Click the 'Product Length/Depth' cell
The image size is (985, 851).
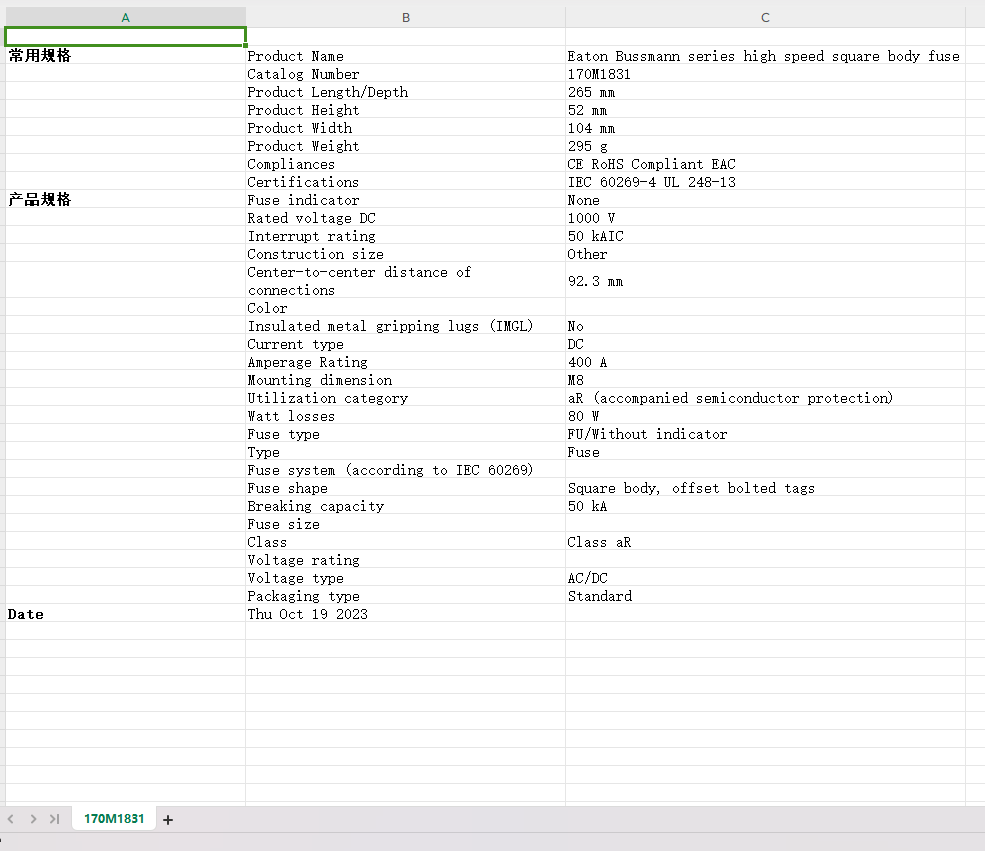coord(406,92)
